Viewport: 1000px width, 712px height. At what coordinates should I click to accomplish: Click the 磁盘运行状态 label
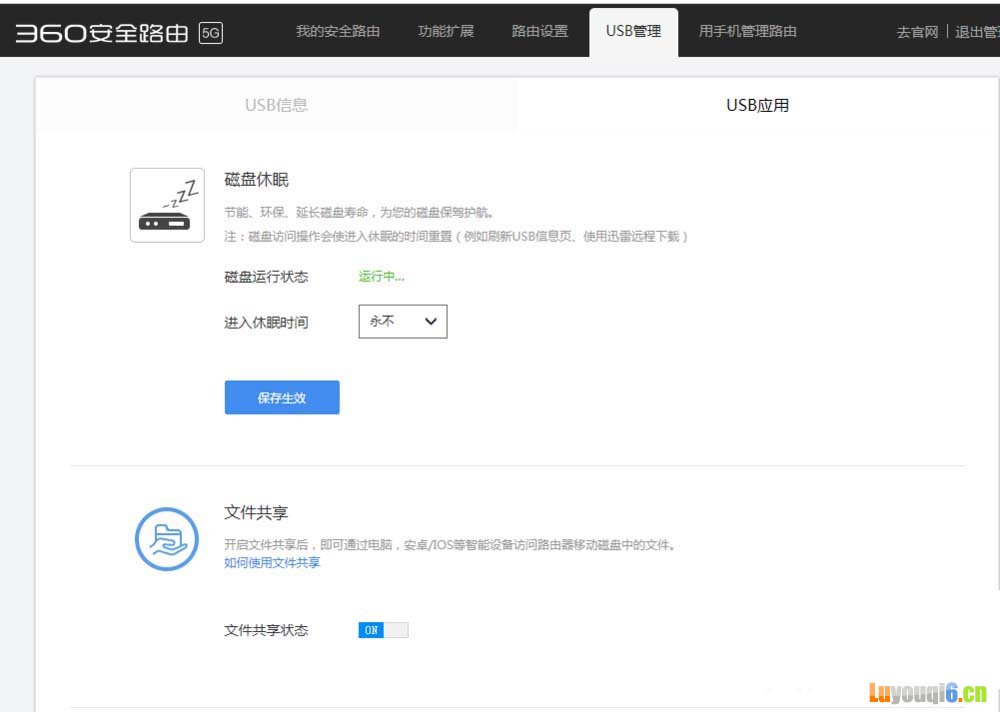[267, 277]
